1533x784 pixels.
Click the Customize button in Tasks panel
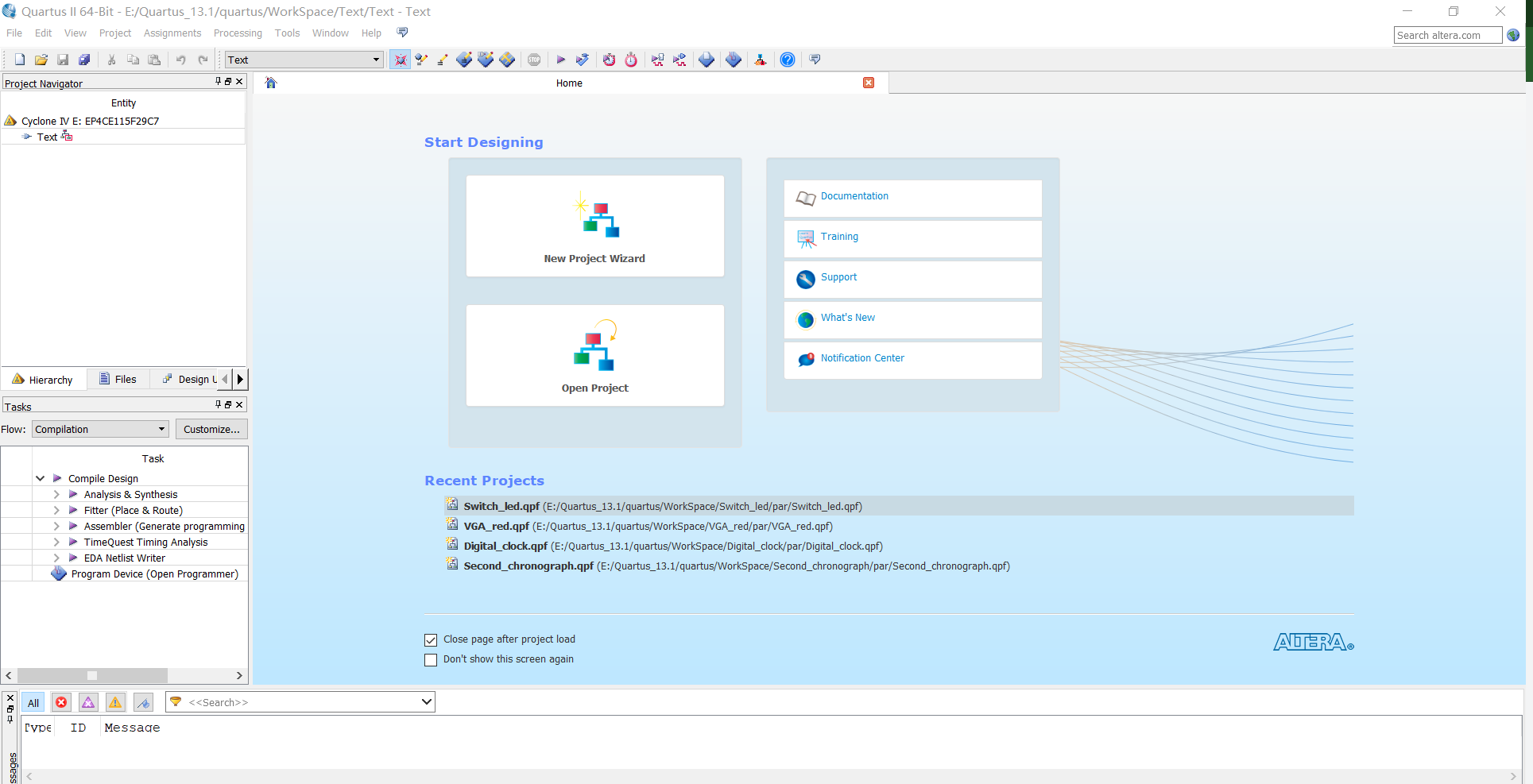pyautogui.click(x=211, y=429)
